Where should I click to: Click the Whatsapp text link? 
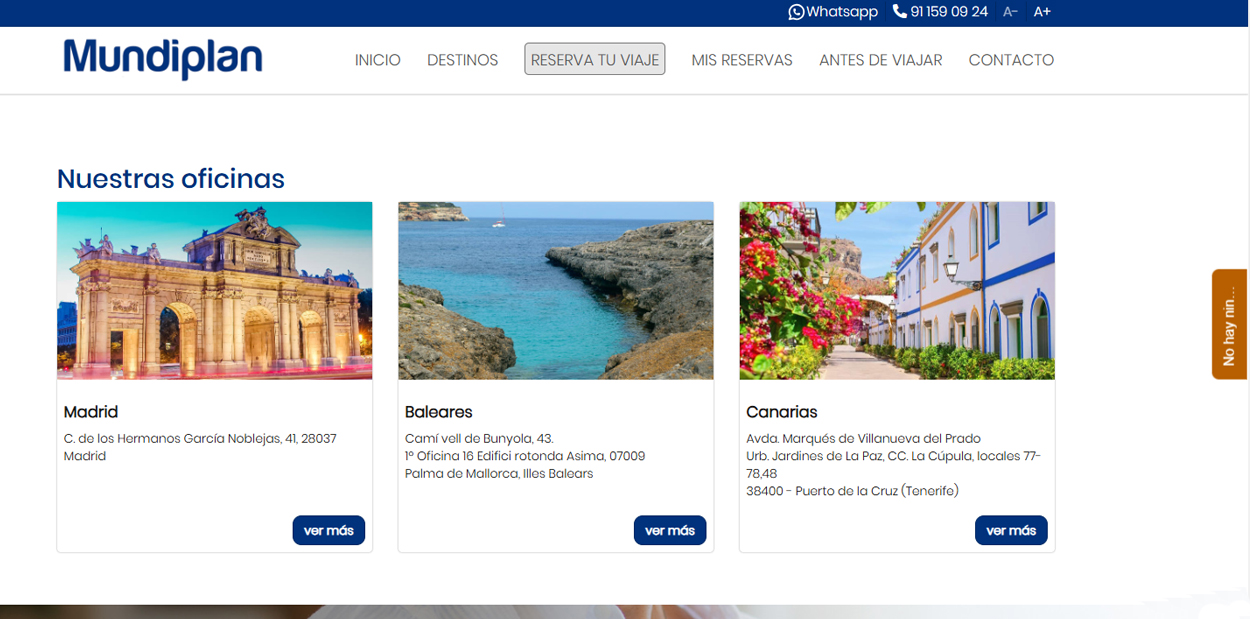842,12
